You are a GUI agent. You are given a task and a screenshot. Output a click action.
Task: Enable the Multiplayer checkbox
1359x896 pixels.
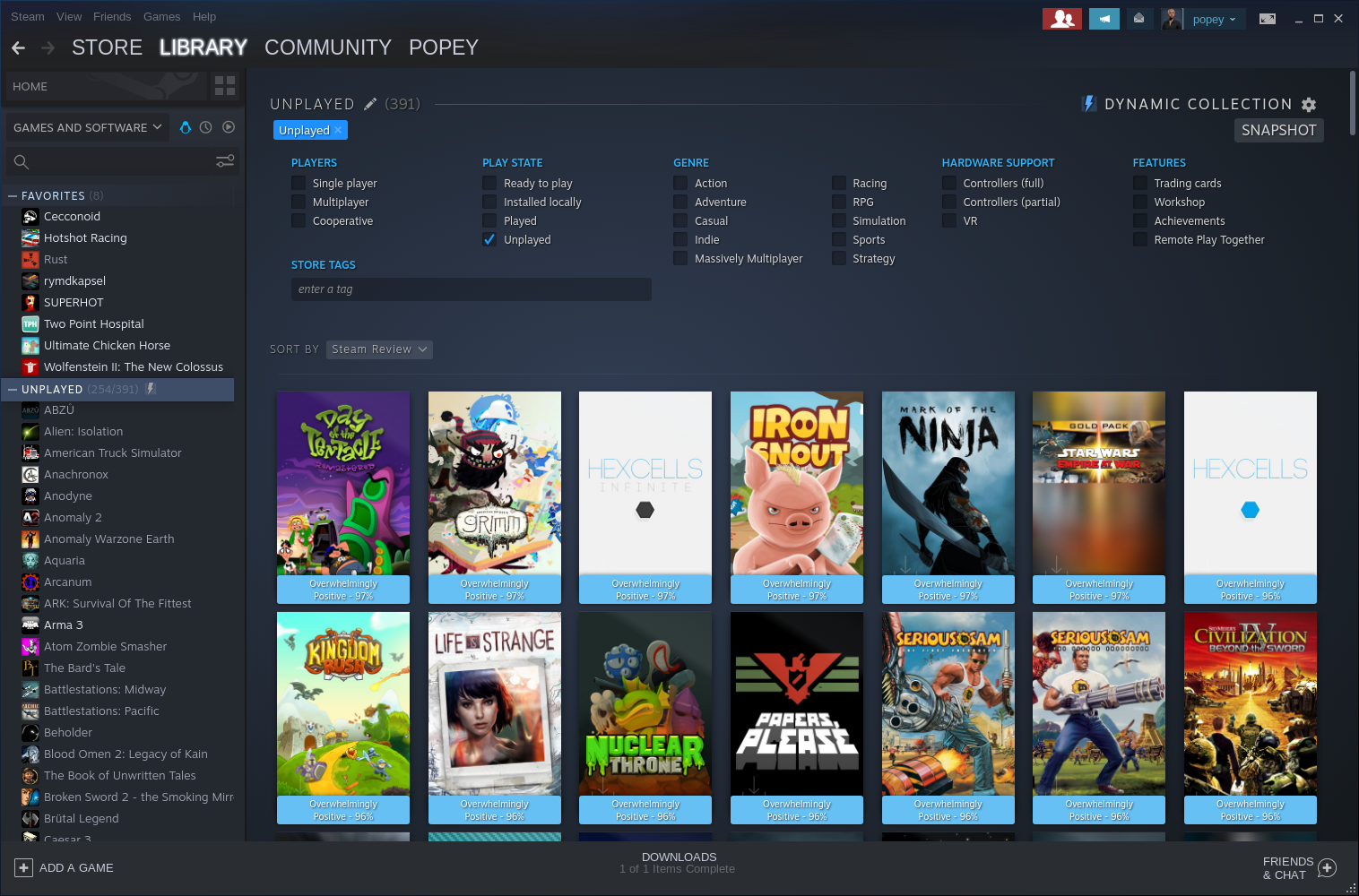click(x=299, y=202)
